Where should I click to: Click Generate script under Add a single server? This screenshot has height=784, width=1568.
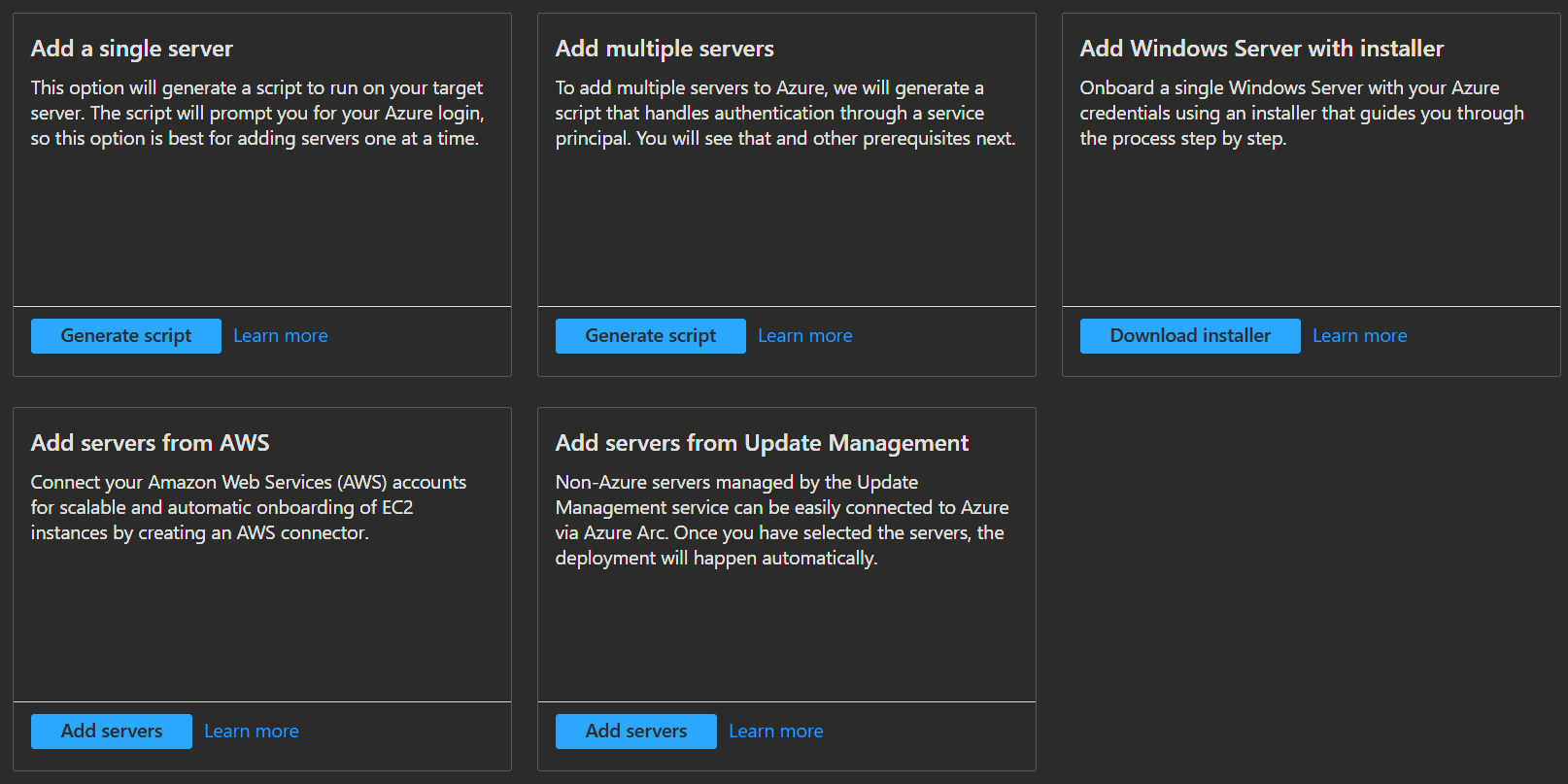pyautogui.click(x=126, y=336)
